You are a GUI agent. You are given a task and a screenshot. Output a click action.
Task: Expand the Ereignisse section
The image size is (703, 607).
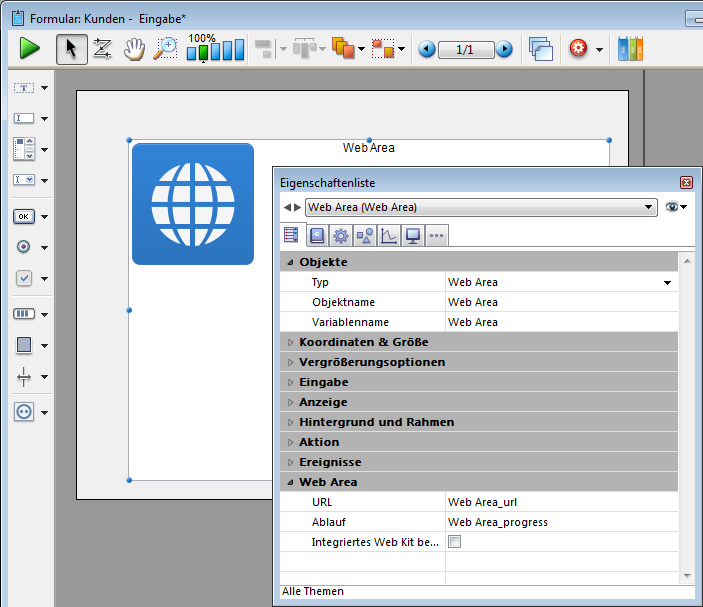click(291, 462)
